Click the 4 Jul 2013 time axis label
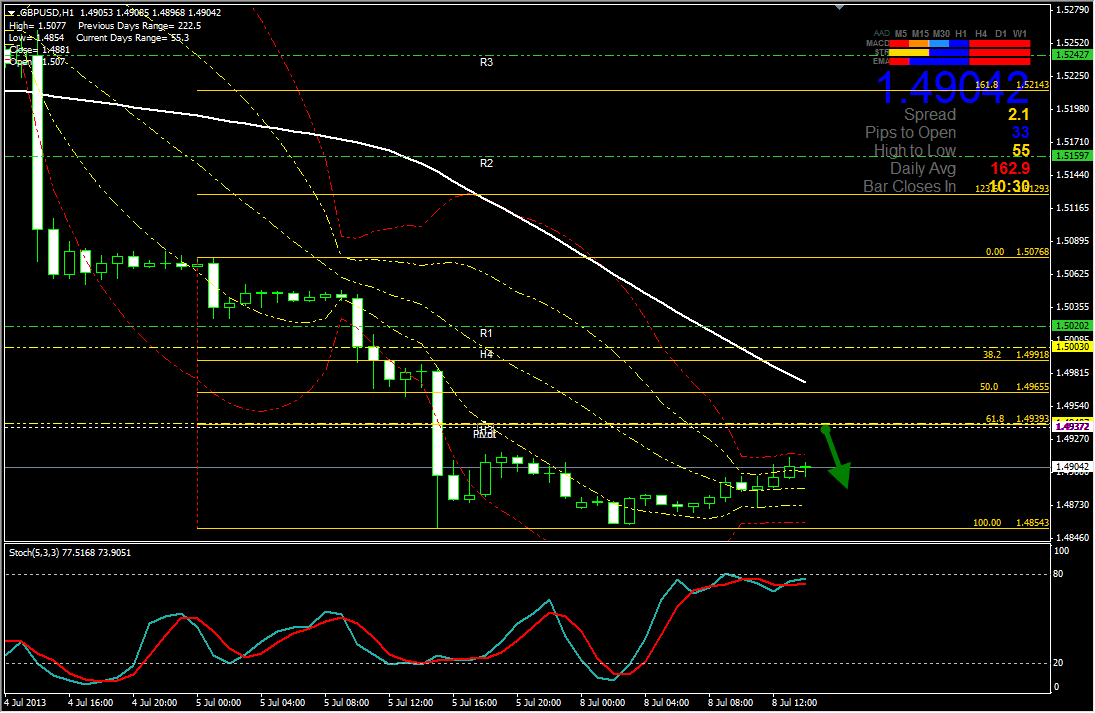The image size is (1095, 713). (x=25, y=703)
